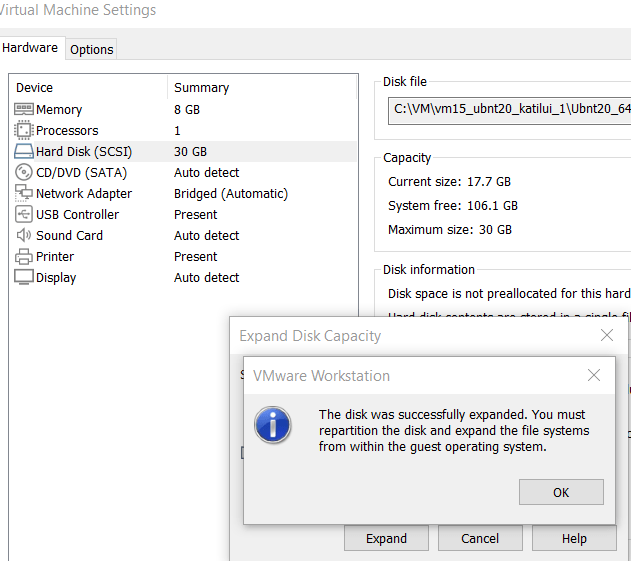Screen dimensions: 631x561
Task: Click the USB Controller icon
Action: (x=24, y=214)
